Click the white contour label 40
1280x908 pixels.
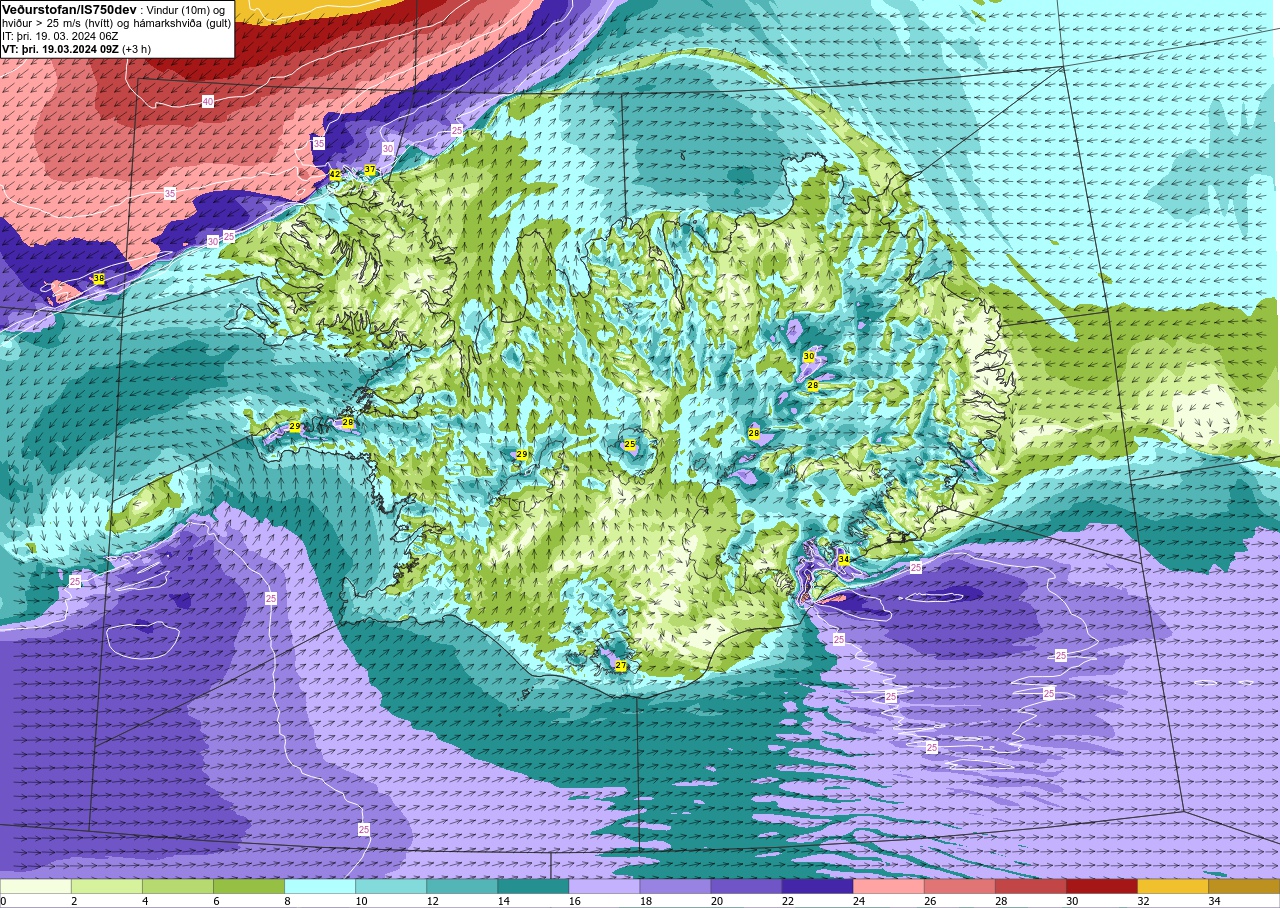pyautogui.click(x=208, y=102)
